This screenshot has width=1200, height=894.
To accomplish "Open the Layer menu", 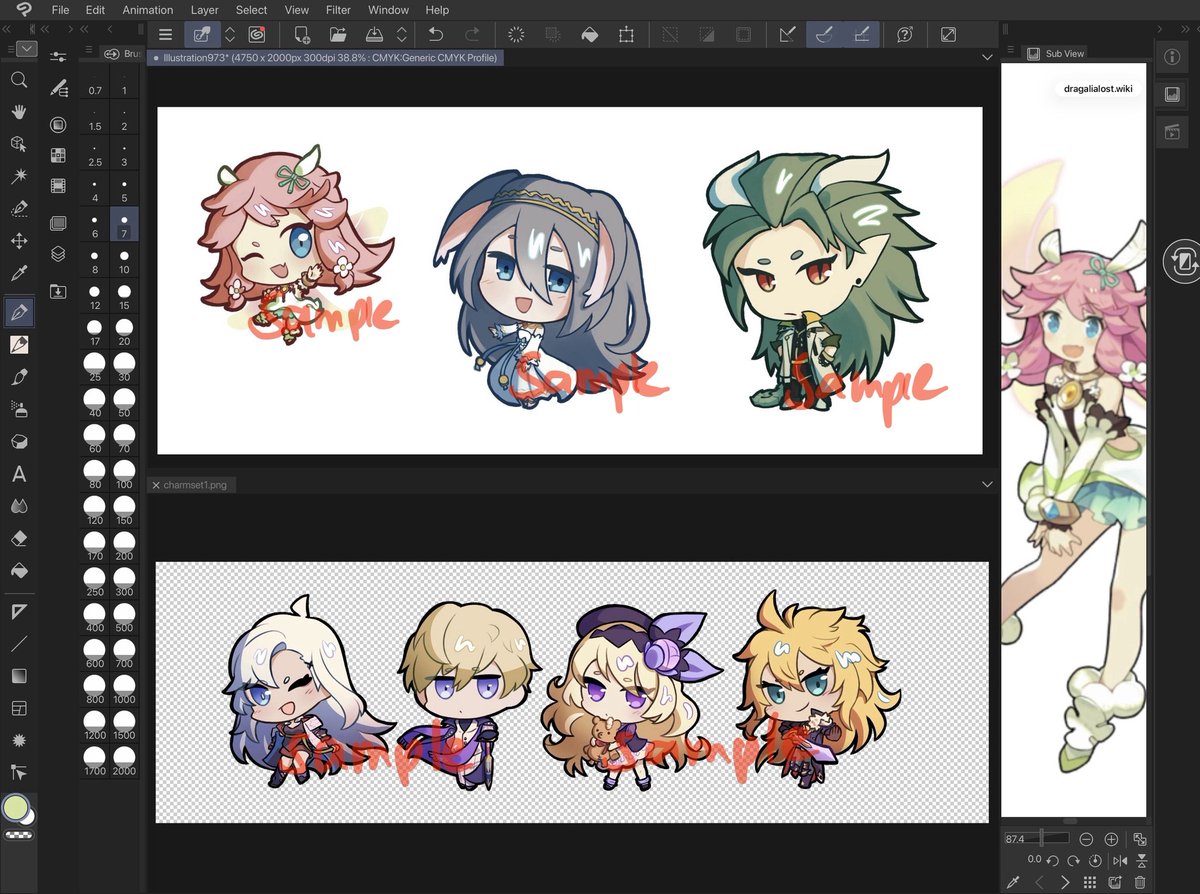I will [x=204, y=10].
